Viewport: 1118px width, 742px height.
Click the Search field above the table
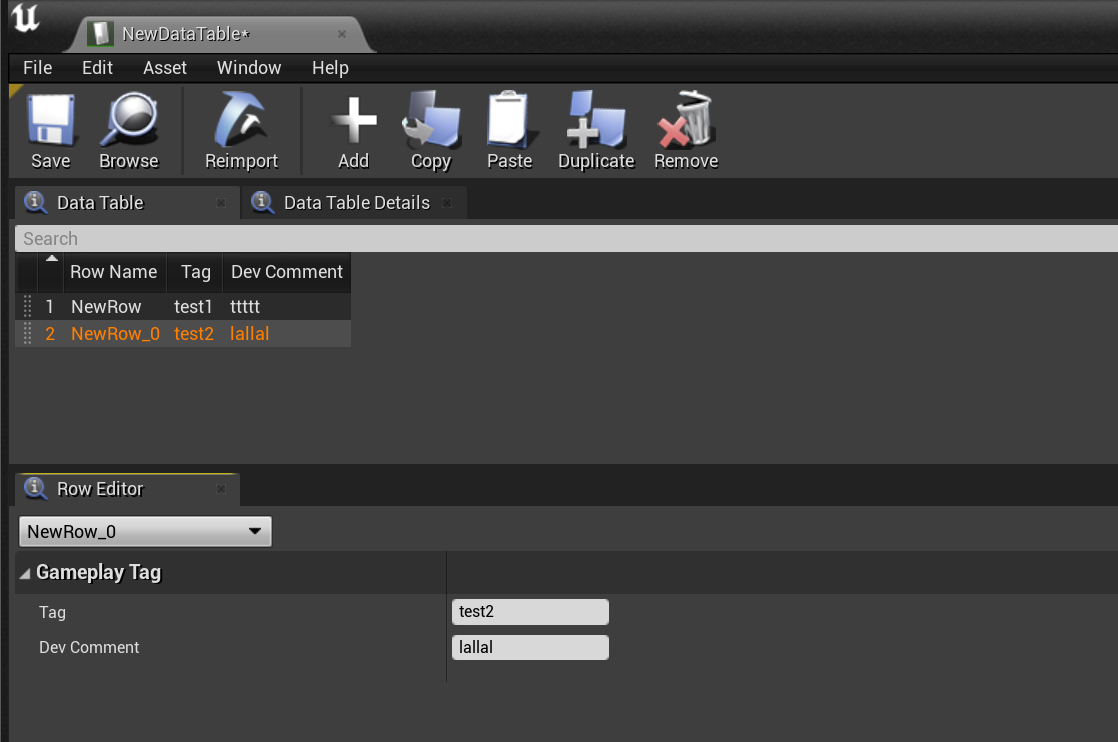pyautogui.click(x=560, y=239)
